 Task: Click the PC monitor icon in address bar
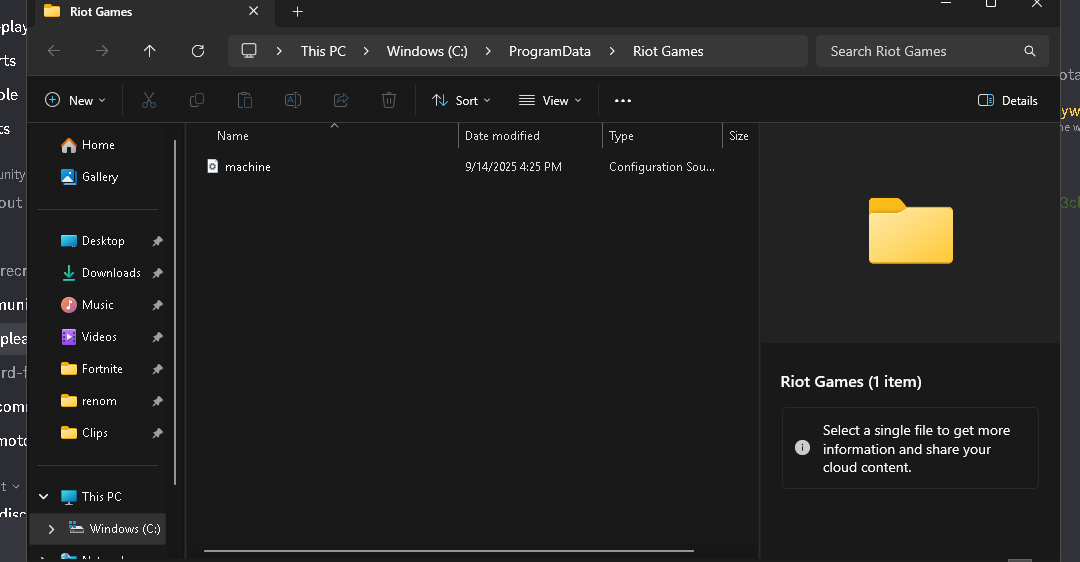tap(249, 51)
